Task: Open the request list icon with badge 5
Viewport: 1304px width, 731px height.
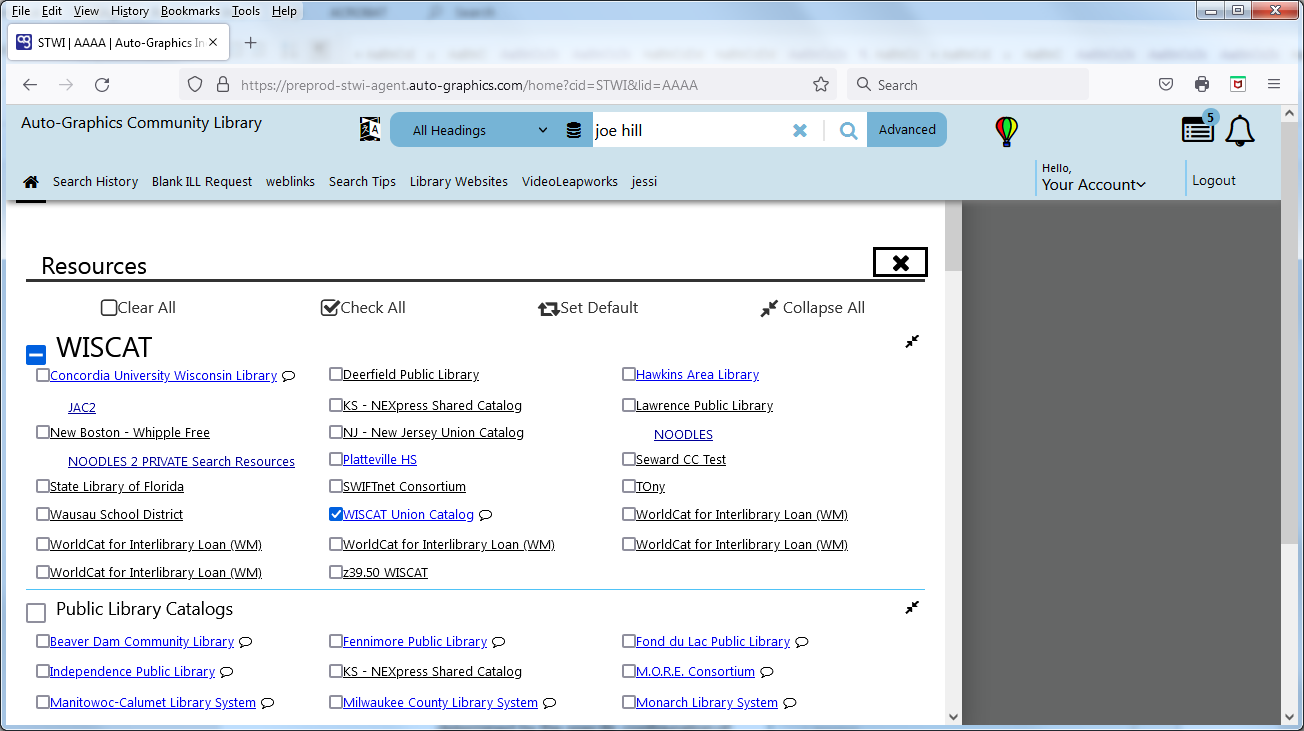Action: coord(1199,128)
